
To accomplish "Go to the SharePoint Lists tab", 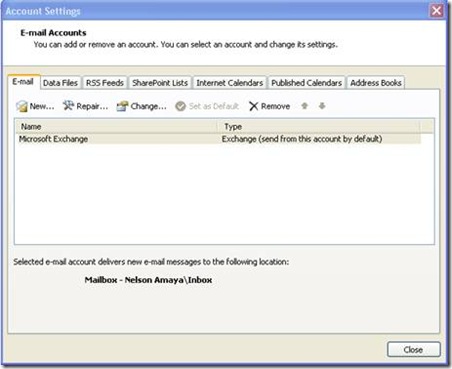I will click(160, 83).
